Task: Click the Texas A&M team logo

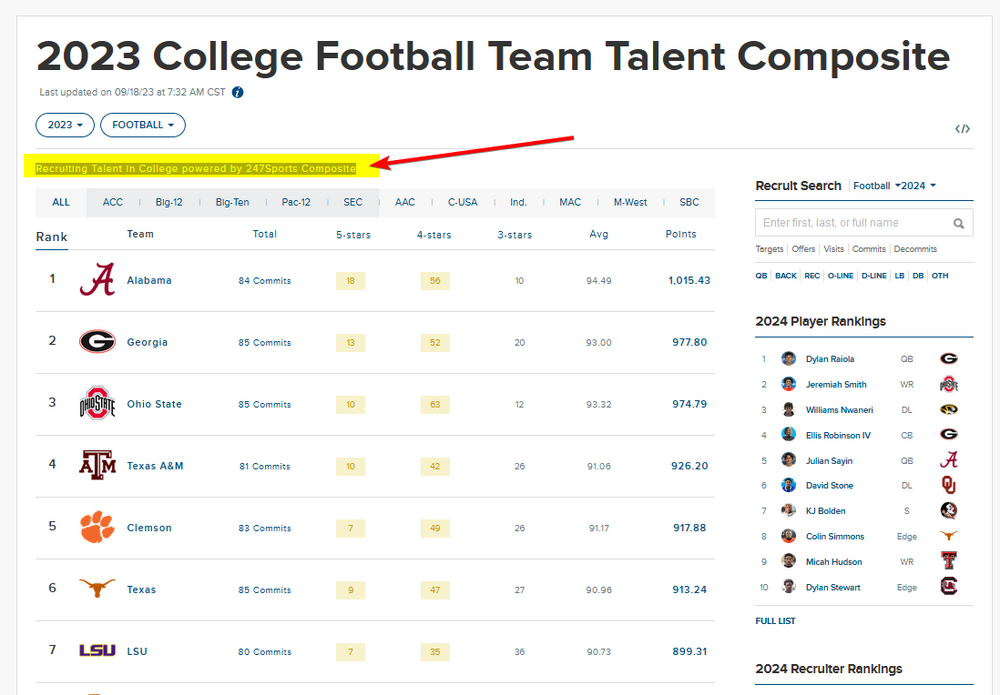Action: pos(97,466)
